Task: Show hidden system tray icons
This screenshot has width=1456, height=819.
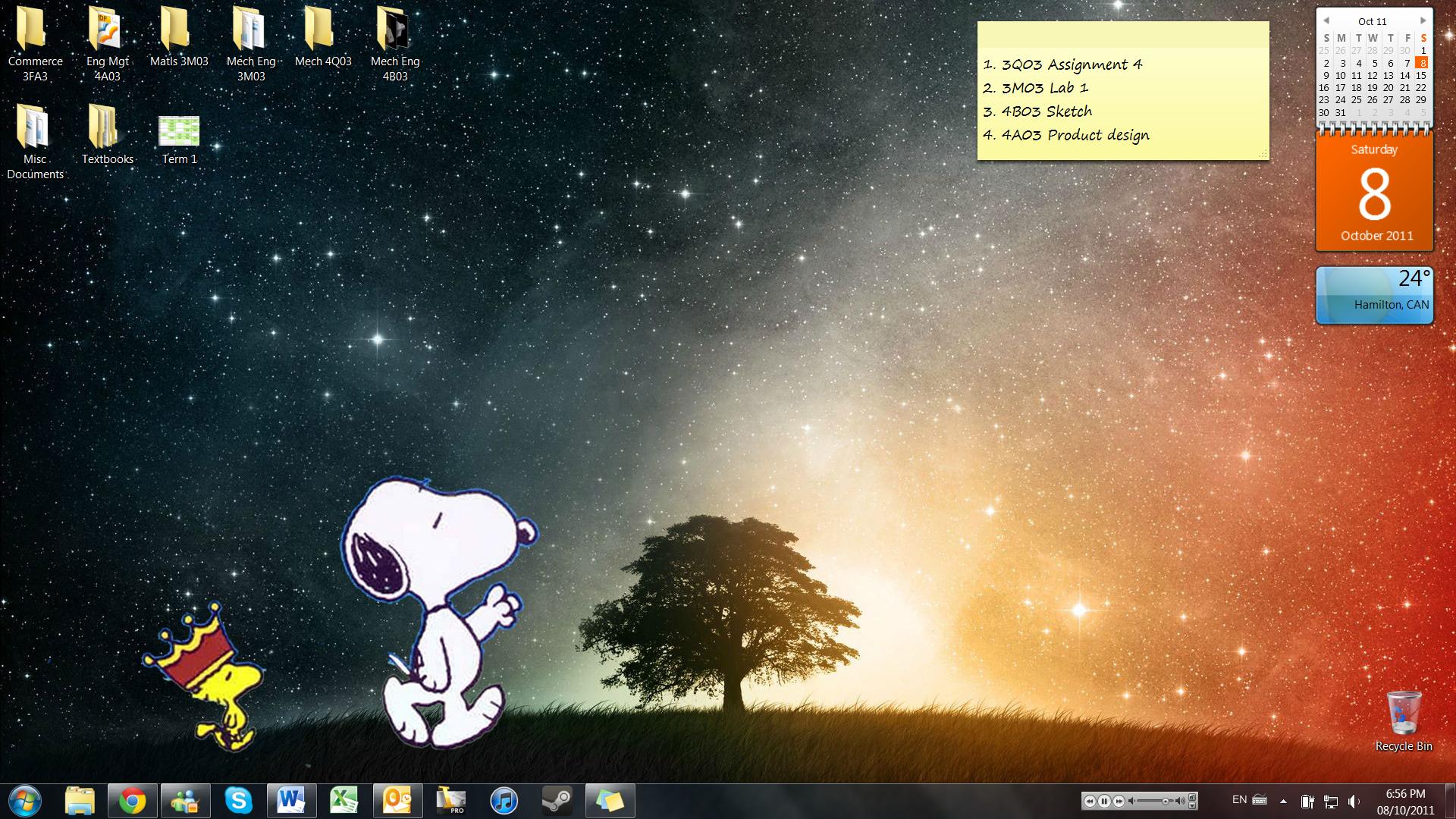Action: click(1283, 801)
